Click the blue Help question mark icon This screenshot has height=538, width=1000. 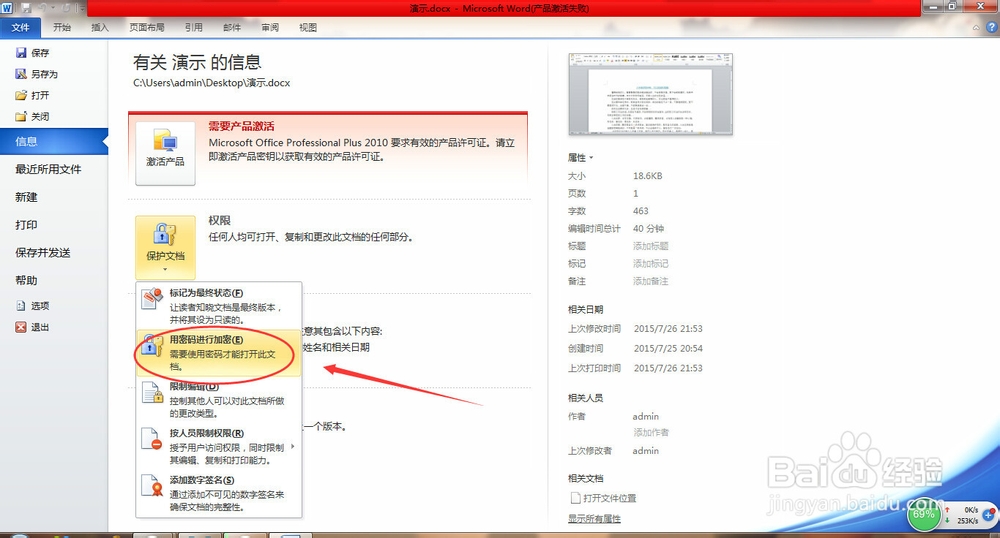[x=992, y=27]
